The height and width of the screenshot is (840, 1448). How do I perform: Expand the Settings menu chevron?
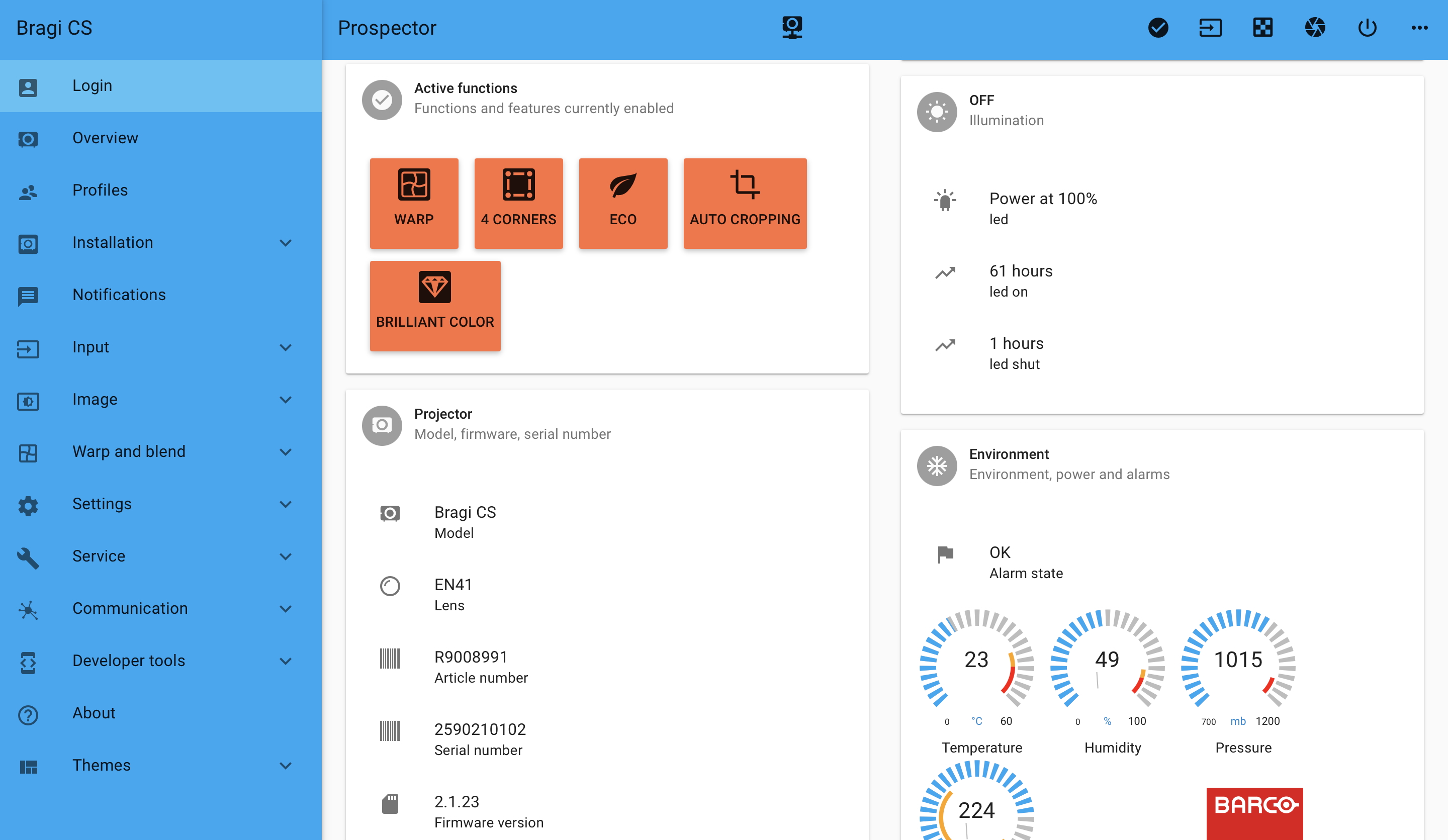tap(286, 504)
